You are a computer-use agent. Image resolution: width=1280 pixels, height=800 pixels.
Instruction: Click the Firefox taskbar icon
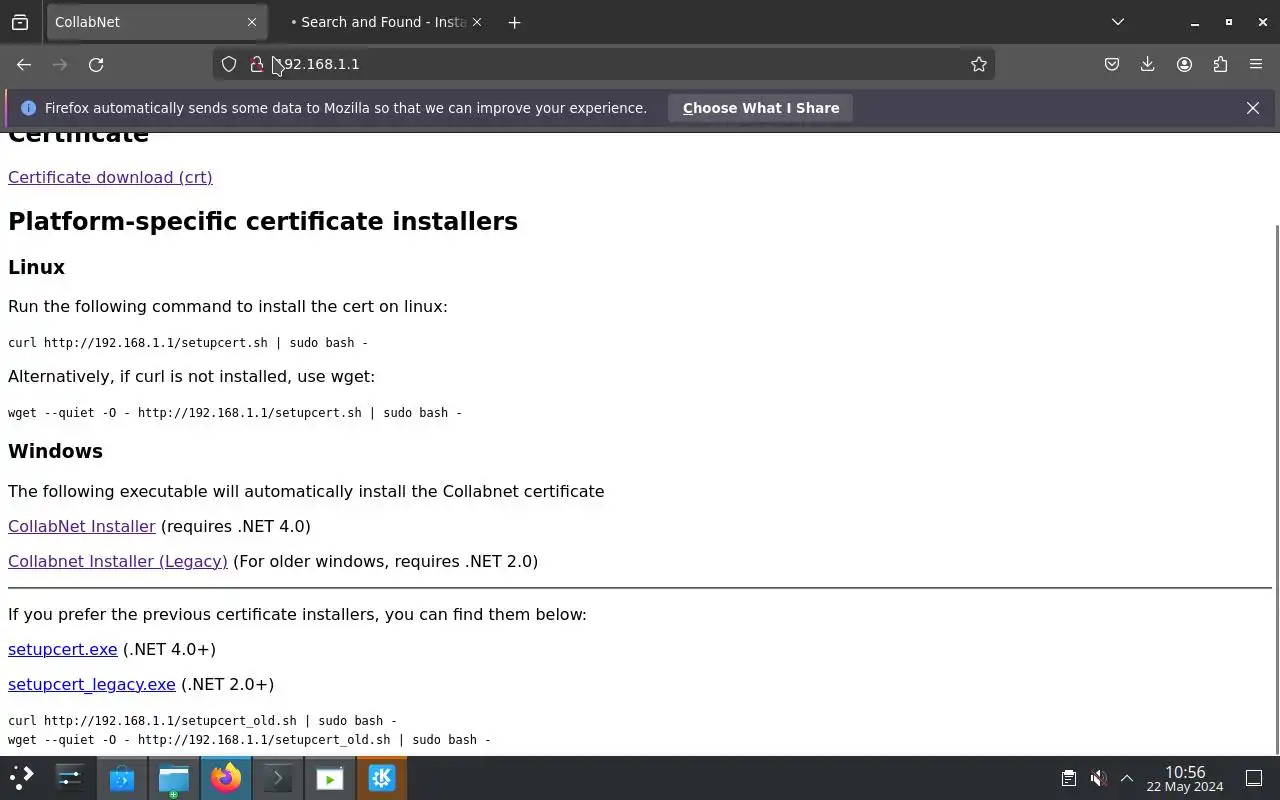click(x=226, y=778)
